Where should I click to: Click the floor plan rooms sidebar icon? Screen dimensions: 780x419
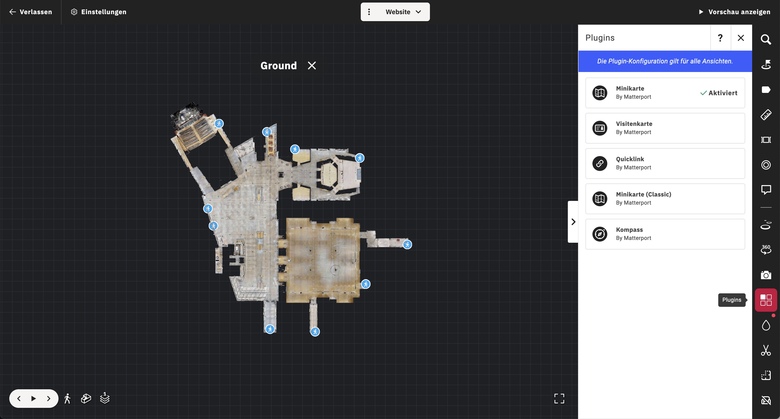[766, 375]
